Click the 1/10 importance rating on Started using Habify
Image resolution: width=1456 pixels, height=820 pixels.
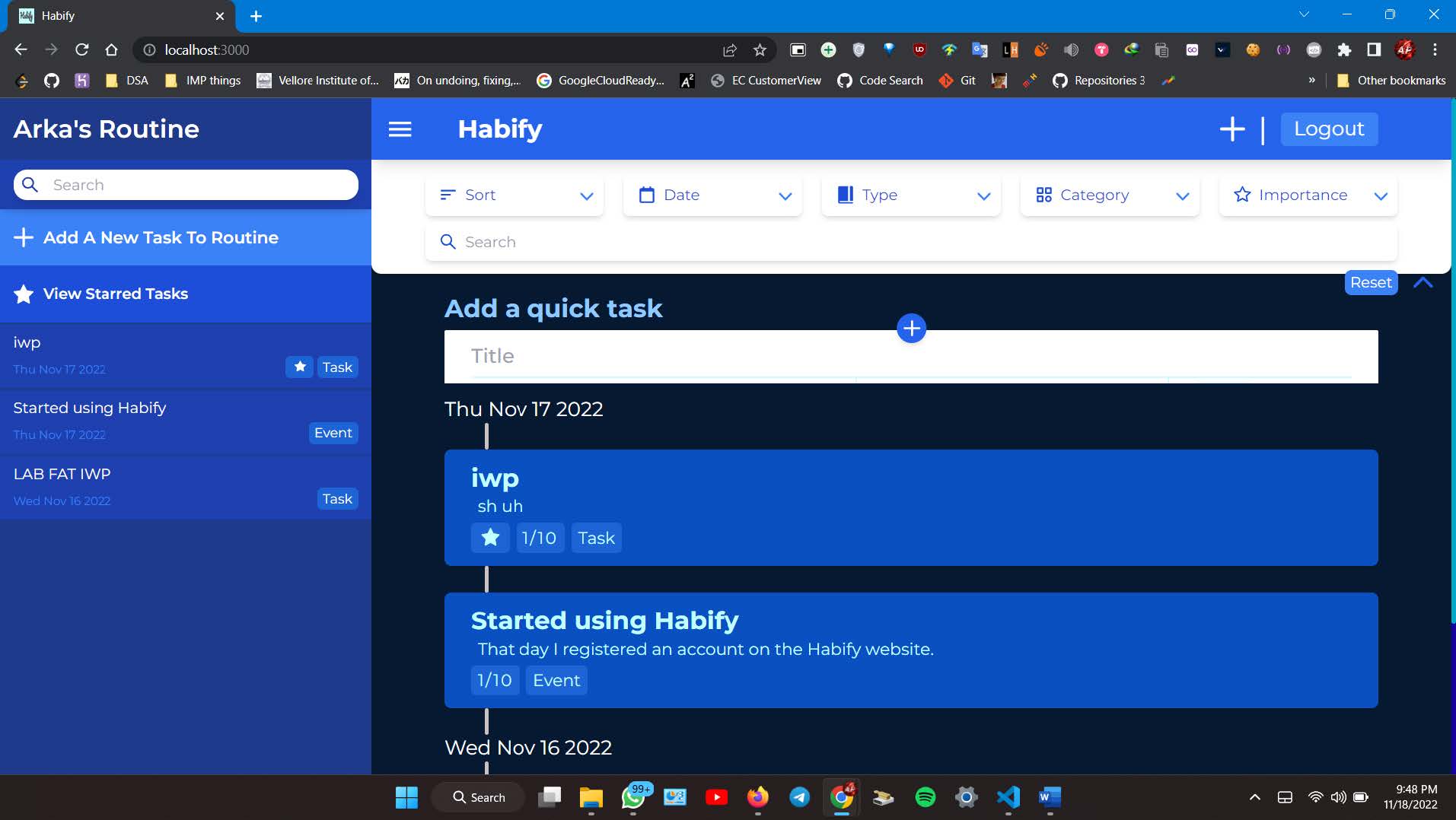pyautogui.click(x=494, y=679)
